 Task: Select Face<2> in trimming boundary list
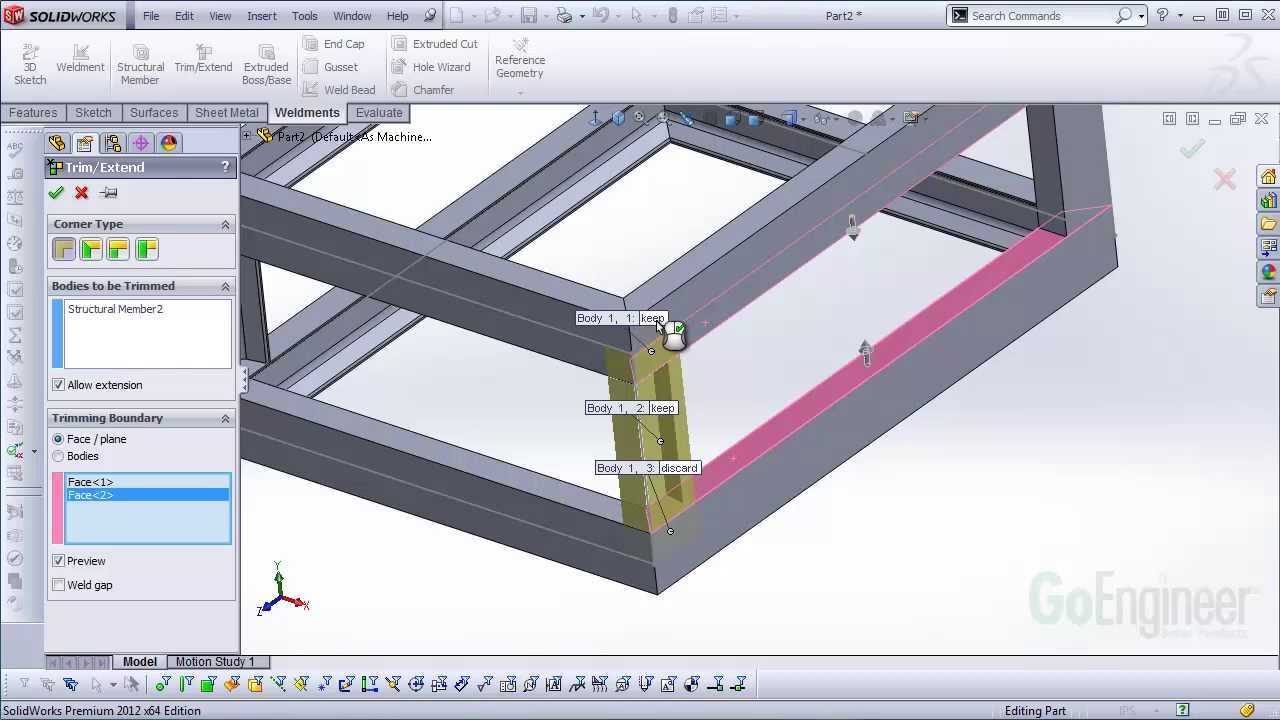click(x=148, y=495)
